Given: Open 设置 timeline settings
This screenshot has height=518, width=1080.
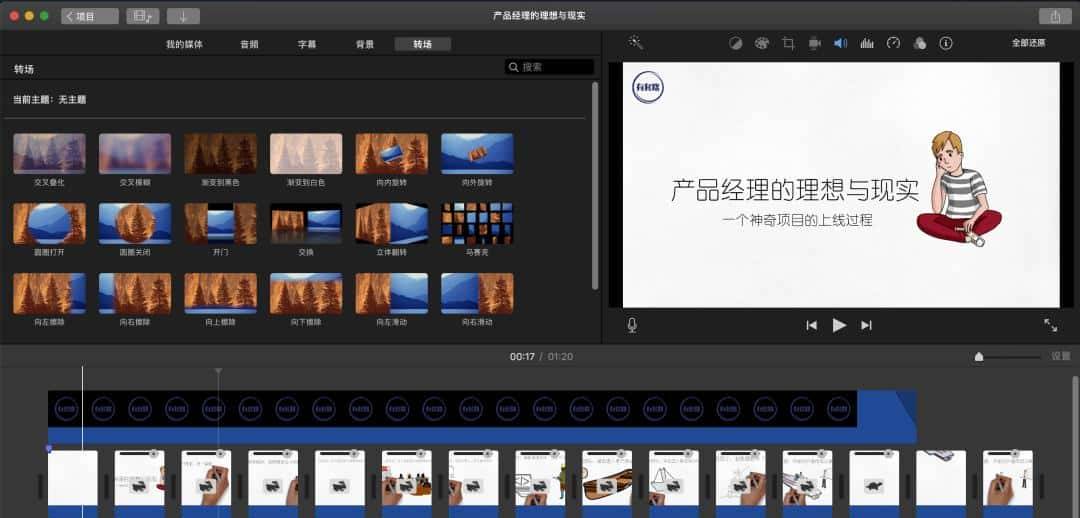Looking at the screenshot, I should coord(1061,356).
